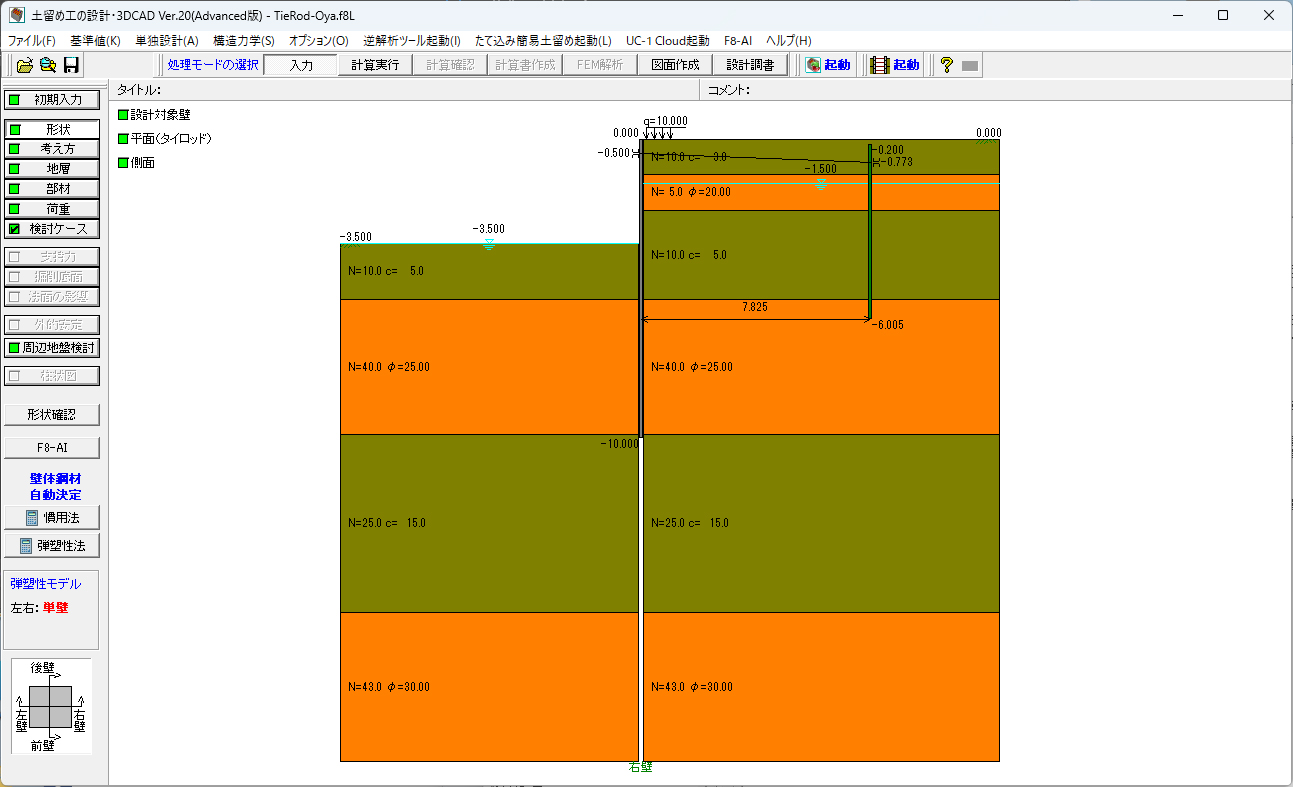Click the wall plan orientation diagram
The width and height of the screenshot is (1293, 787).
51,705
